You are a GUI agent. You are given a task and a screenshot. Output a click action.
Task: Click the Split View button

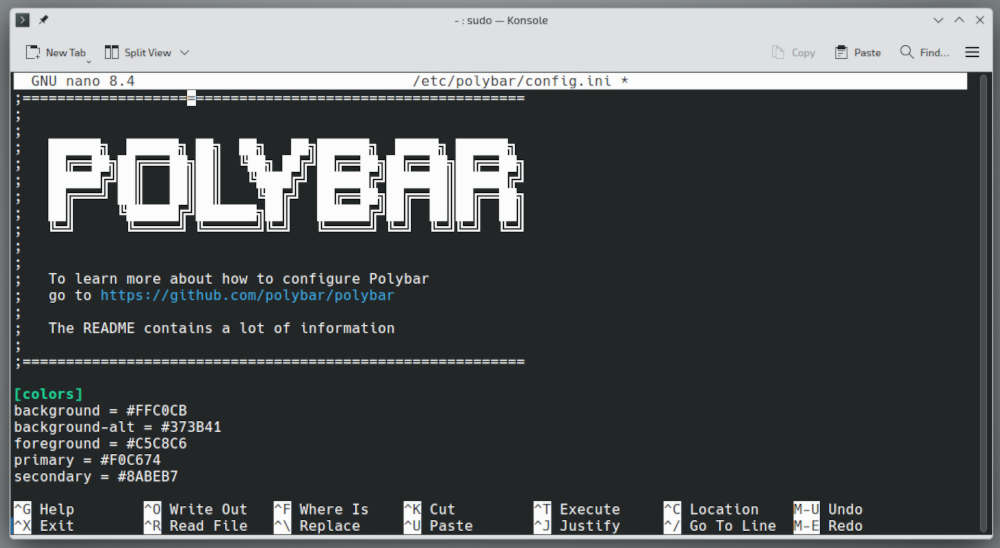(x=138, y=53)
